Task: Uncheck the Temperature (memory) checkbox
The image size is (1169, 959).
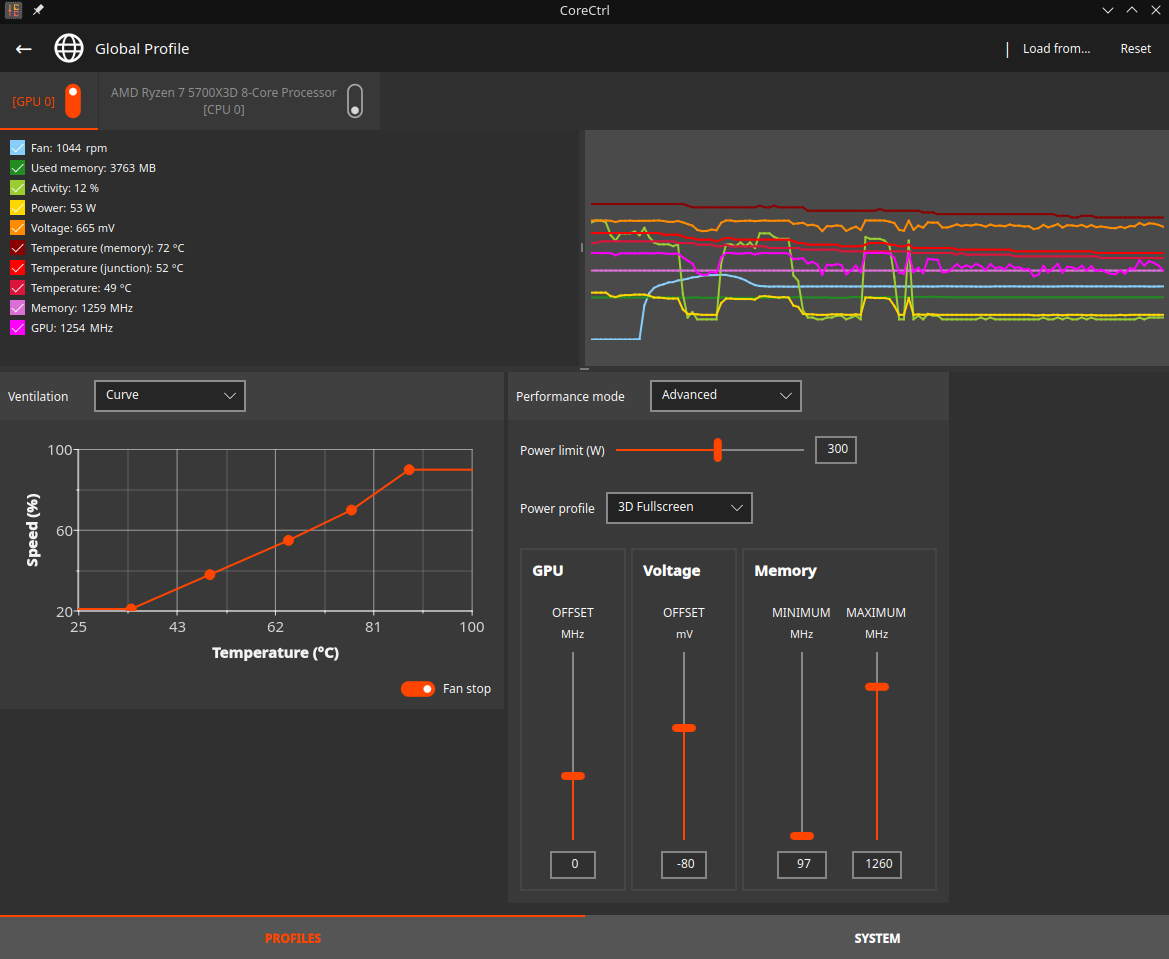Action: point(17,248)
